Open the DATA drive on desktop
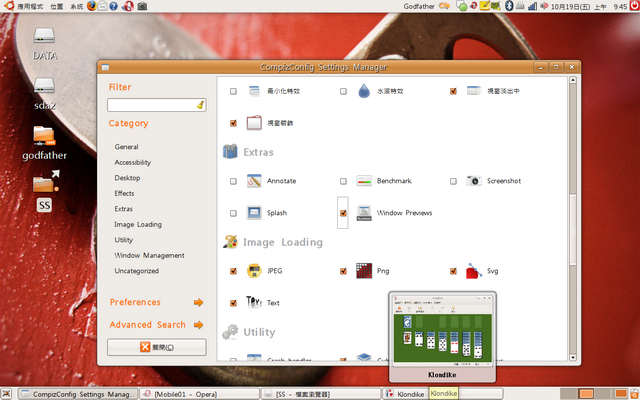Screen dimensions: 640x400 (44, 43)
